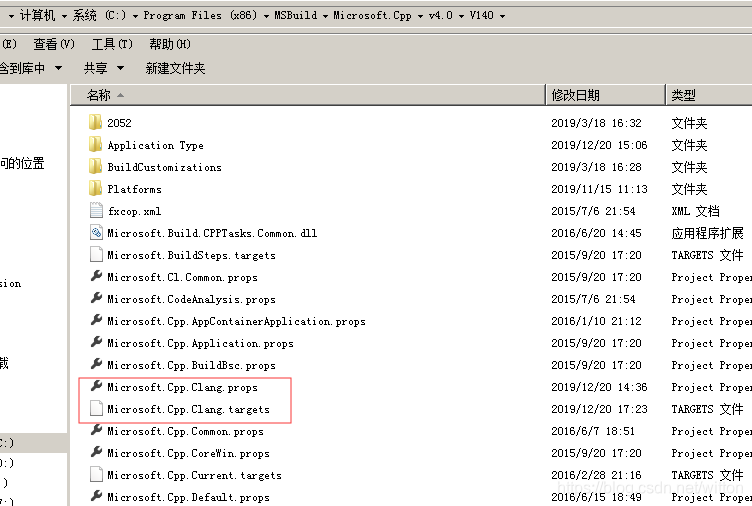This screenshot has width=752, height=506.
Task: Click the Microsoft.Cpp.Common.props wrench icon
Action: (x=96, y=430)
